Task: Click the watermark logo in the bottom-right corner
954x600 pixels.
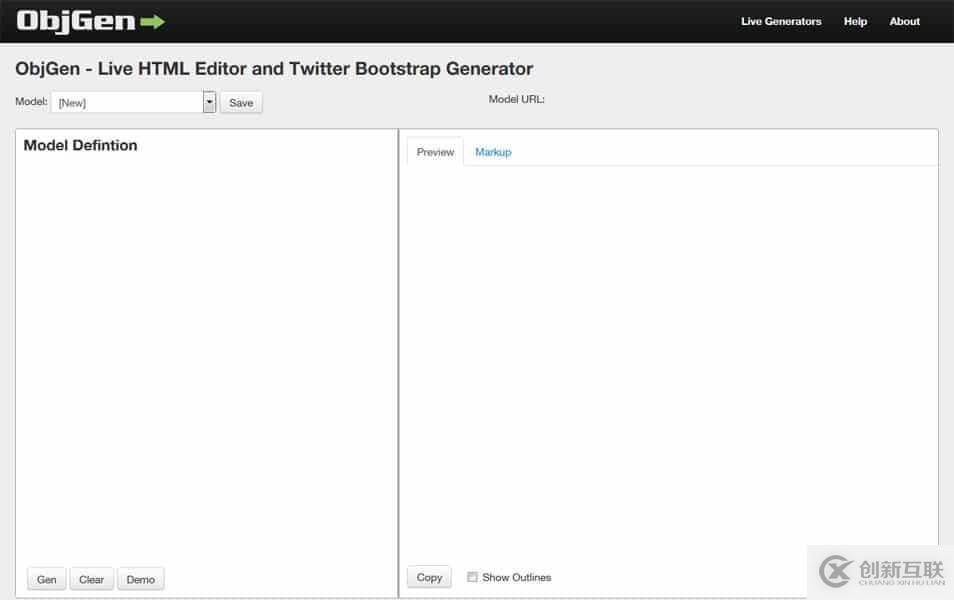Action: click(880, 571)
